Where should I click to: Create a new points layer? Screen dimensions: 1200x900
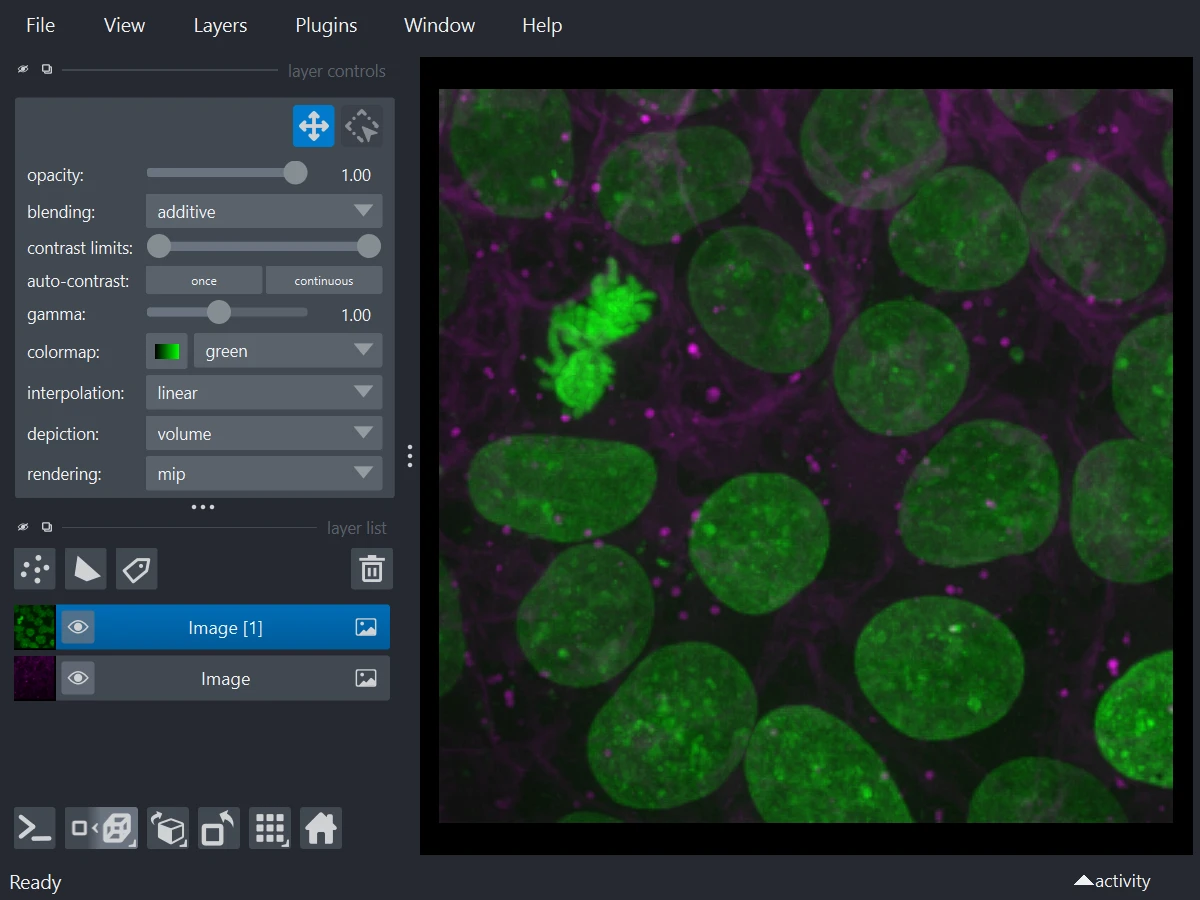[35, 569]
